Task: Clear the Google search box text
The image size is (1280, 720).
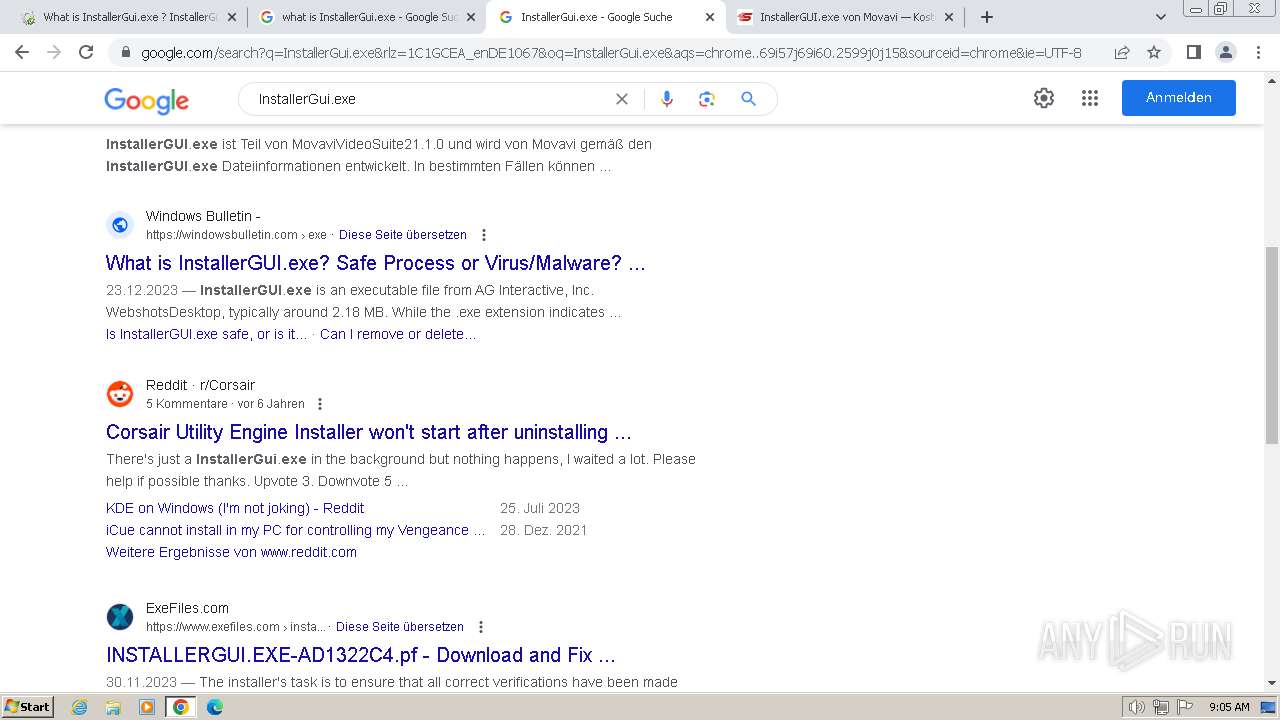Action: point(622,99)
